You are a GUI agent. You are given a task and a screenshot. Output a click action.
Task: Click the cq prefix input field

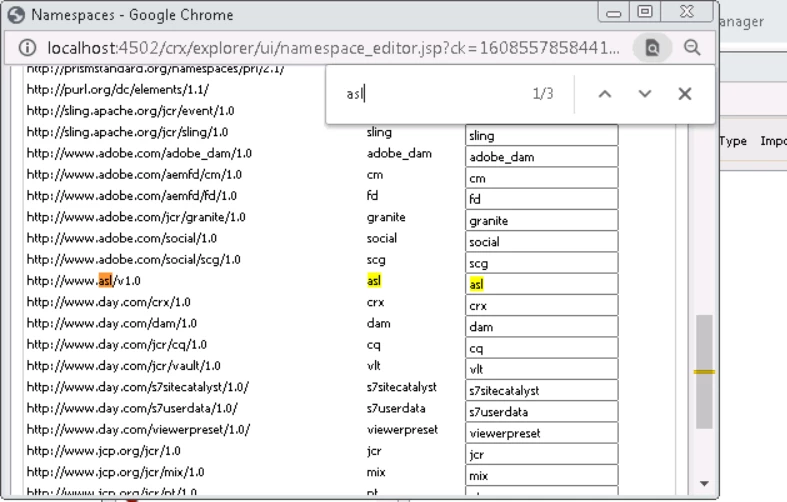pyautogui.click(x=542, y=348)
